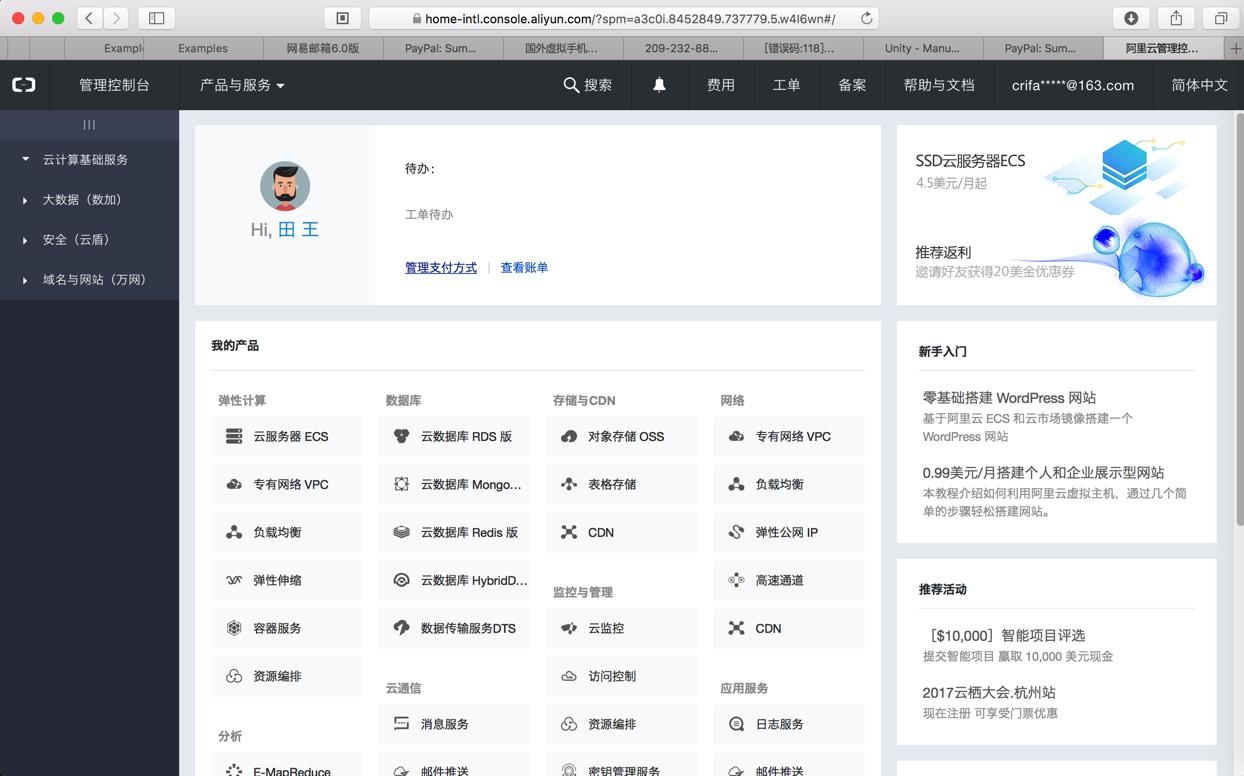Open the 云服务器 ECS product icon
The width and height of the screenshot is (1244, 776).
pos(234,436)
